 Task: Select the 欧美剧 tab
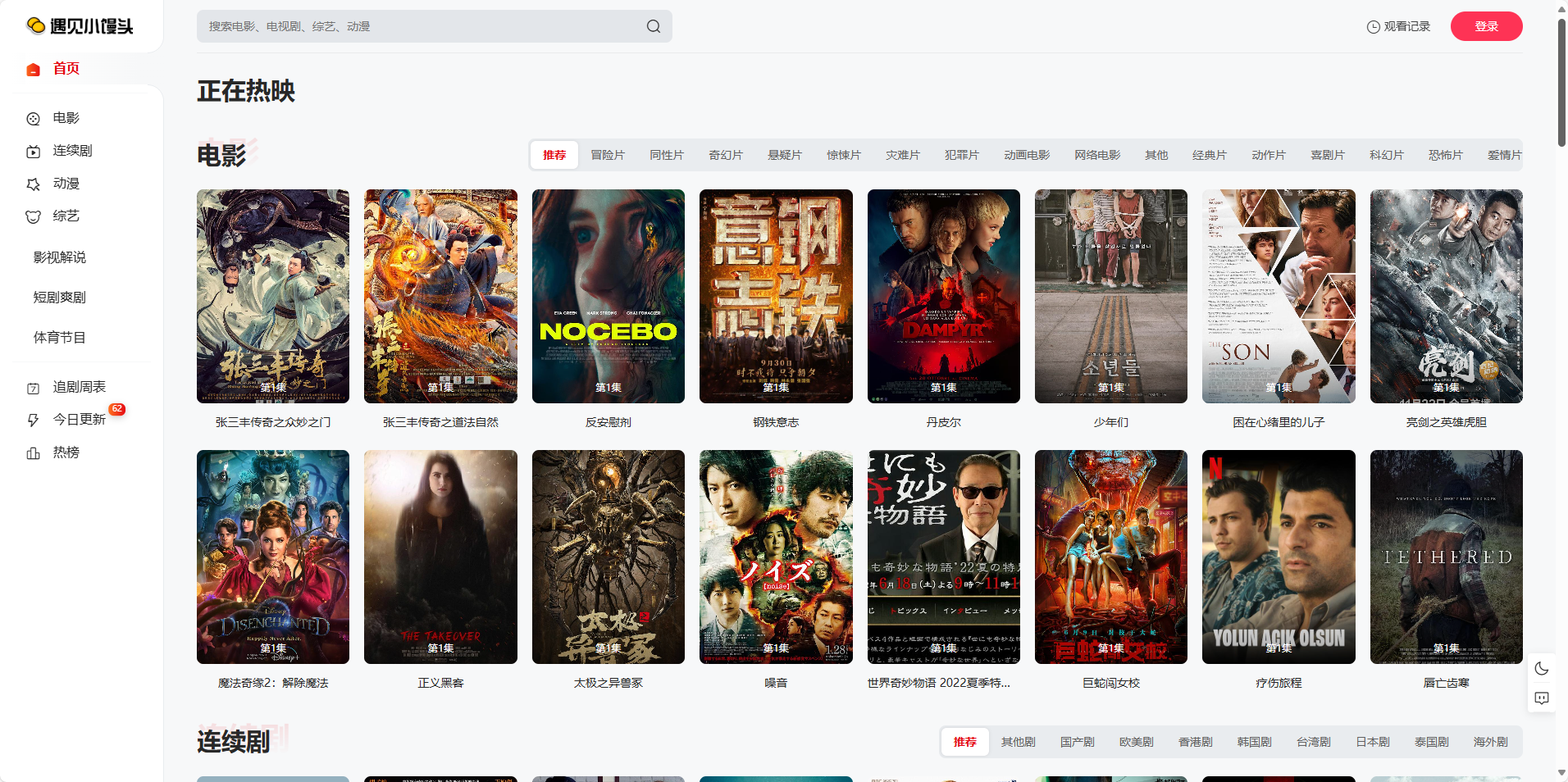pos(1137,742)
